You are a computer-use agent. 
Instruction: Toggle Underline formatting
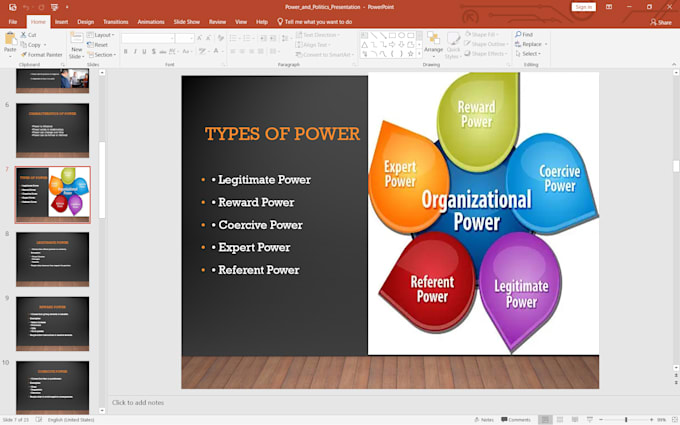click(x=144, y=52)
